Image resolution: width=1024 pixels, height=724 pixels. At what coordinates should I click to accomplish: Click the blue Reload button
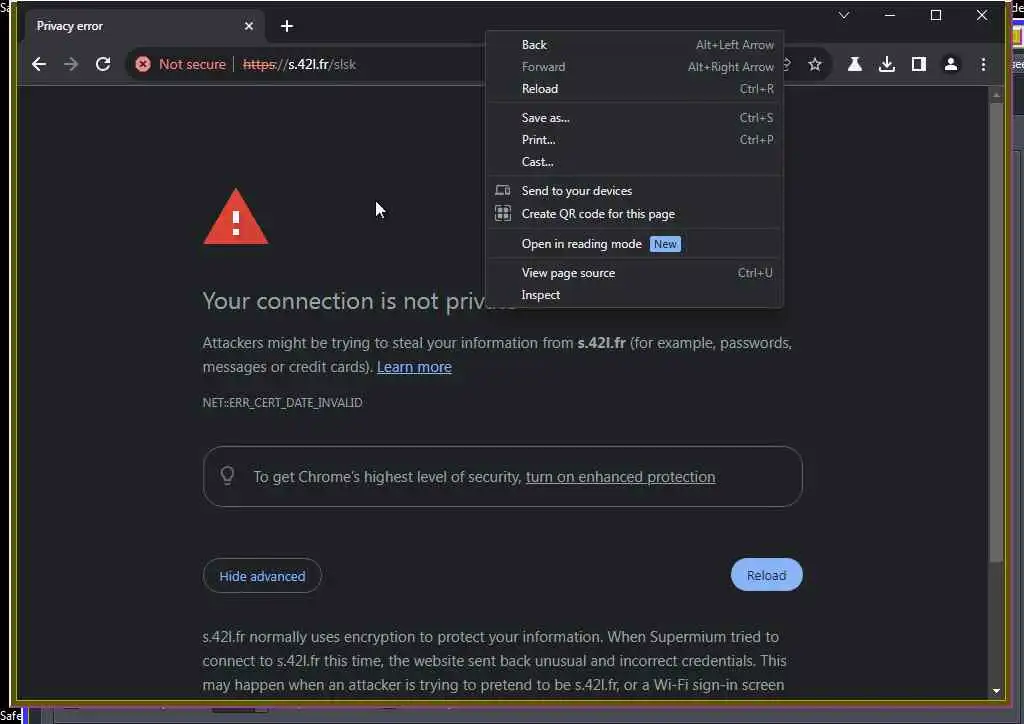(x=766, y=575)
